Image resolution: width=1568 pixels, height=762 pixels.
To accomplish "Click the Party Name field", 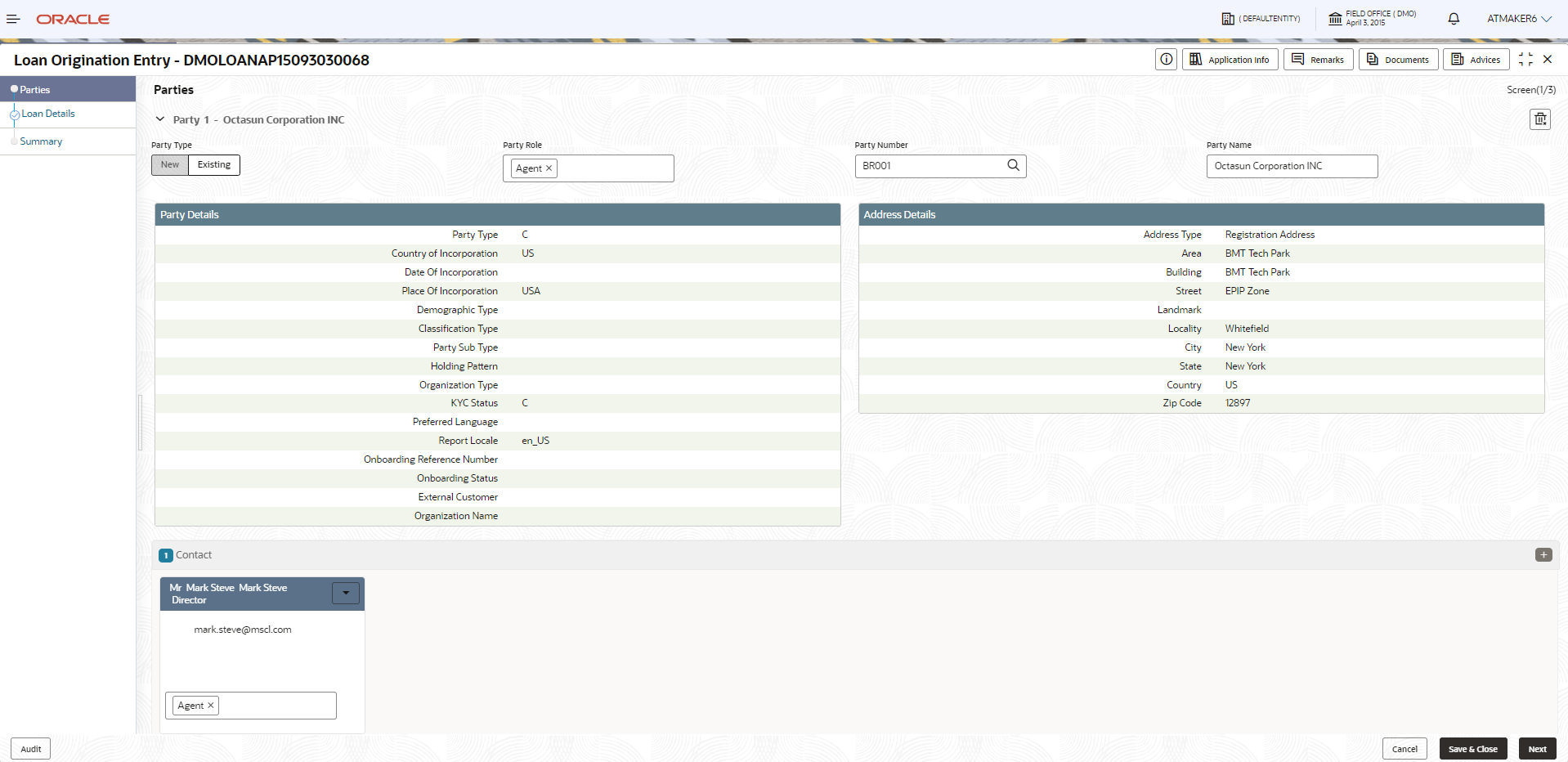I will click(x=1292, y=166).
